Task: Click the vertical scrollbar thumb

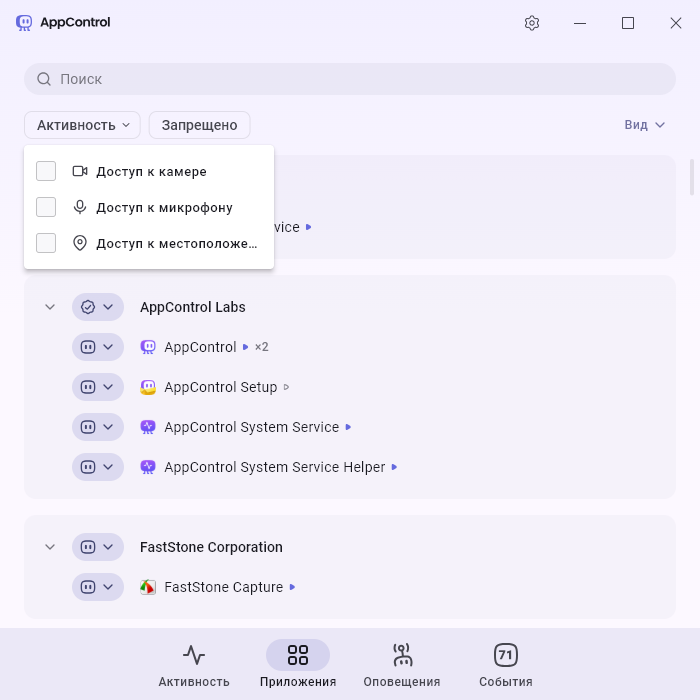Action: point(692,177)
